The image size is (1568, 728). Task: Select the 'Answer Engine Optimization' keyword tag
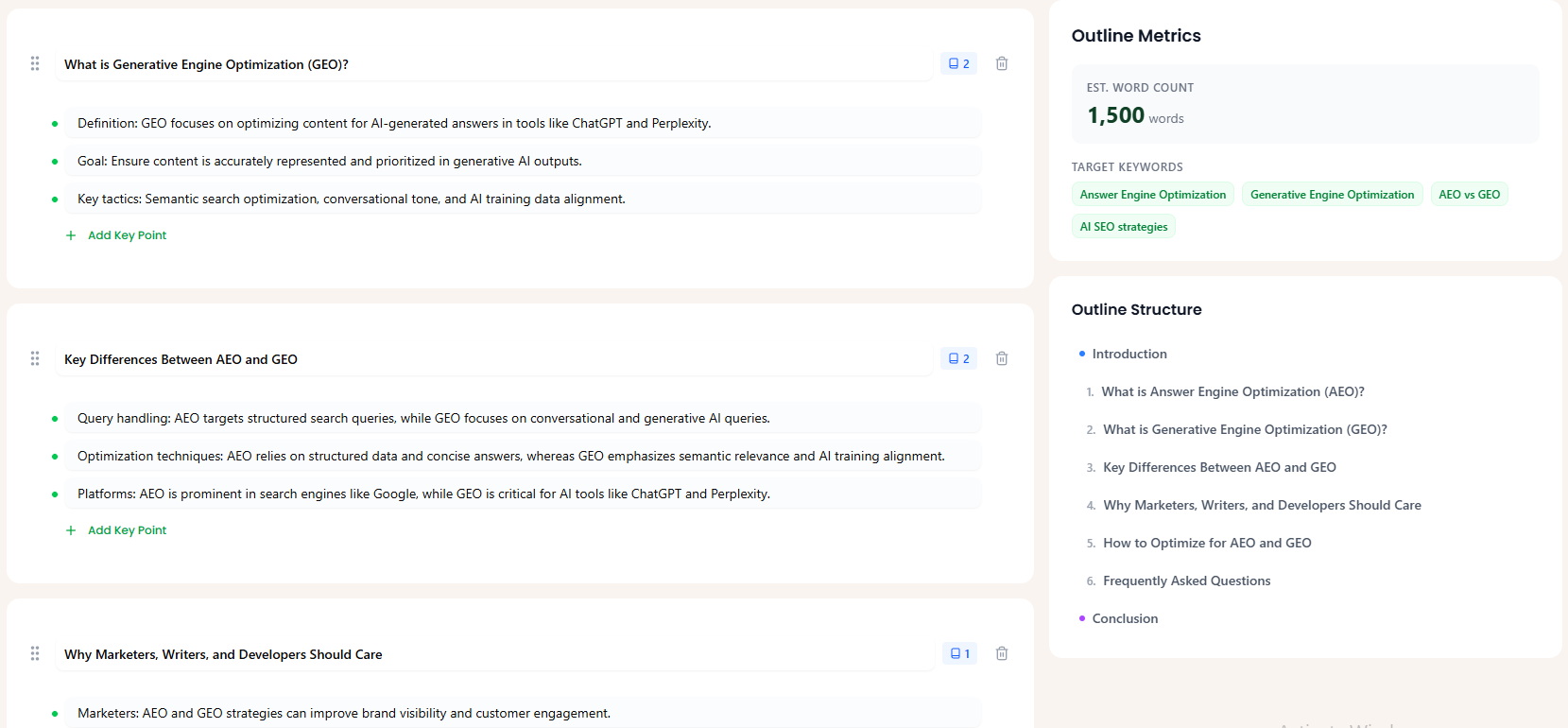click(1152, 195)
